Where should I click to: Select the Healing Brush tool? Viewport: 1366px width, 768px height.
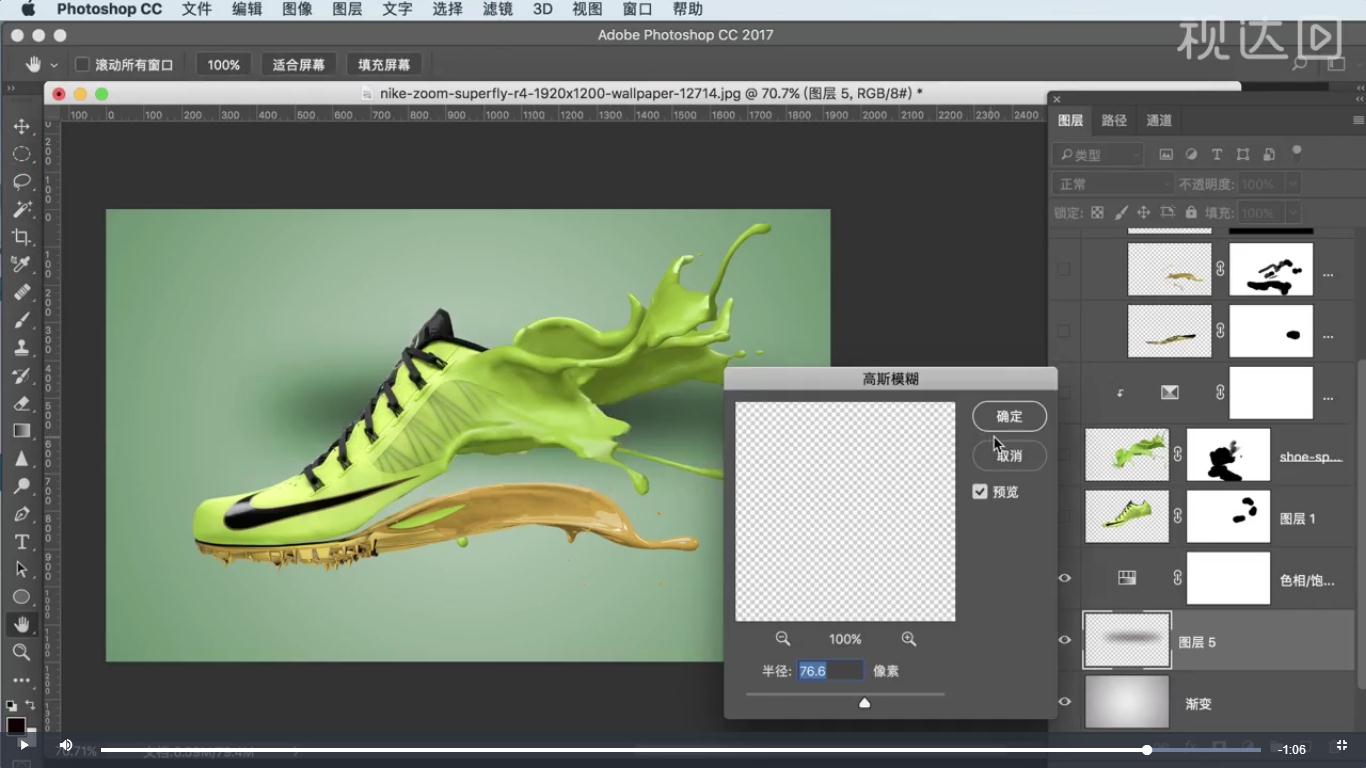click(21, 292)
